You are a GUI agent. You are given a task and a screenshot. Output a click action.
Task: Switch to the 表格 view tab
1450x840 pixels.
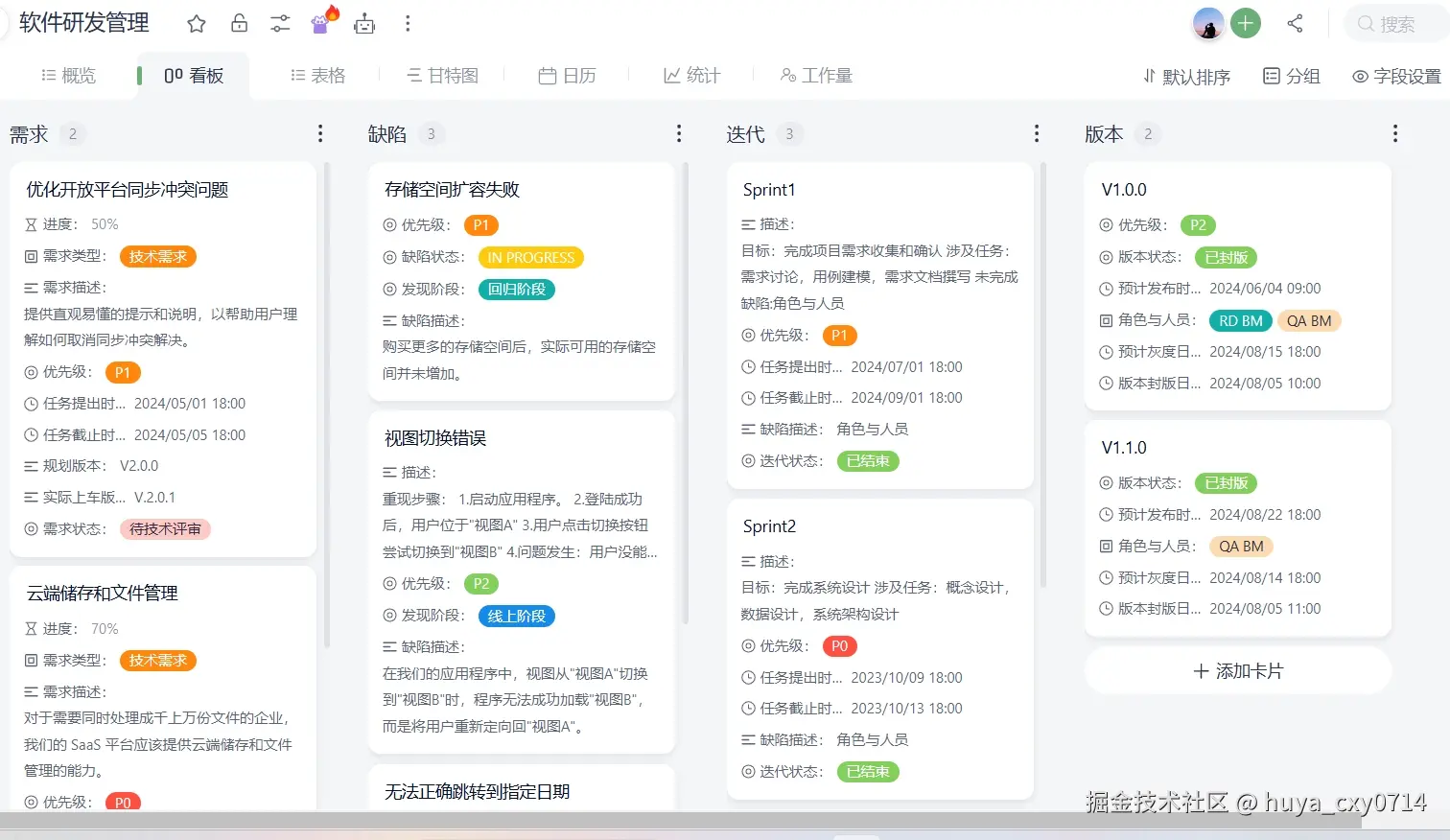(317, 74)
